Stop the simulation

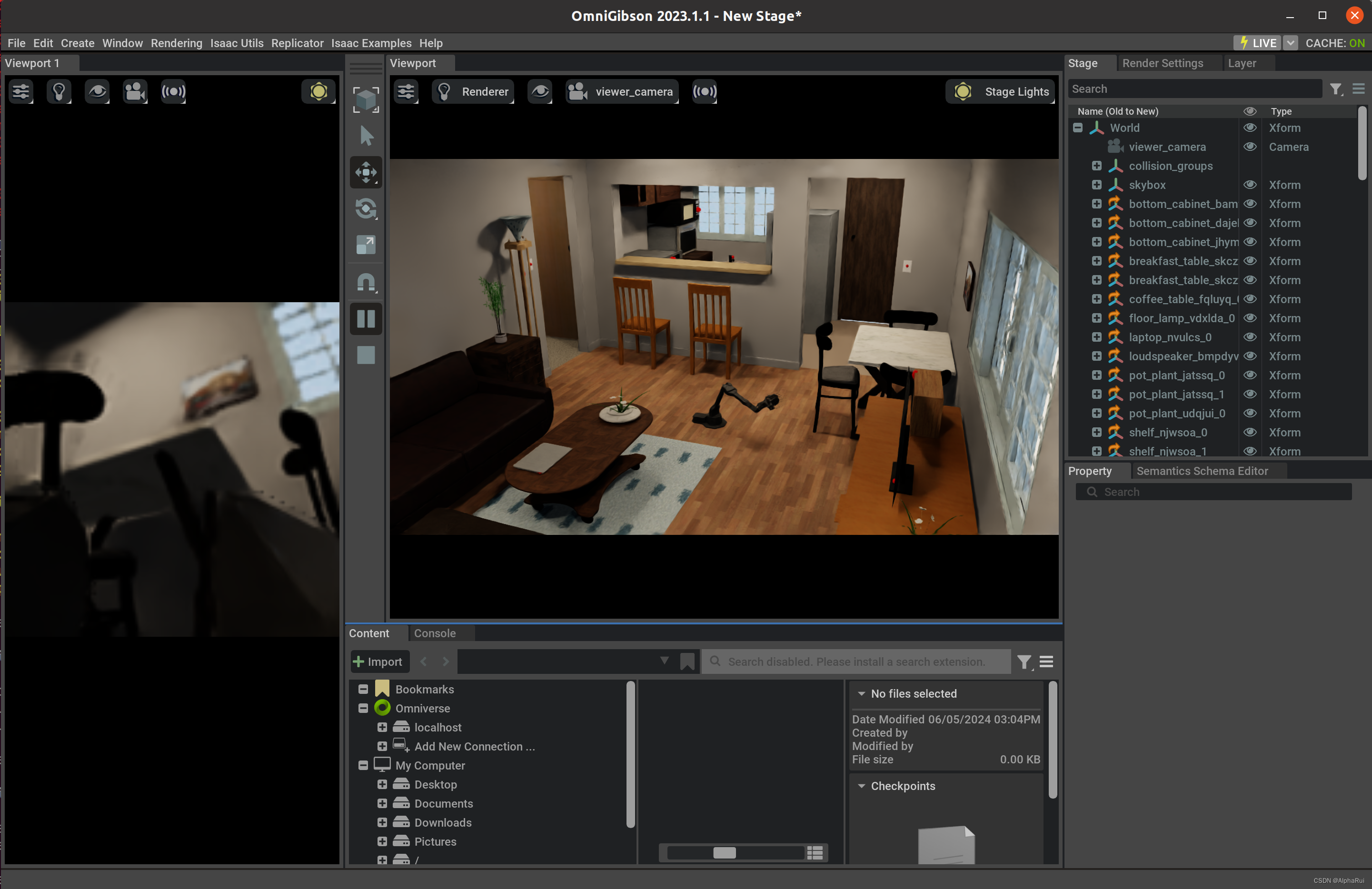[366, 355]
